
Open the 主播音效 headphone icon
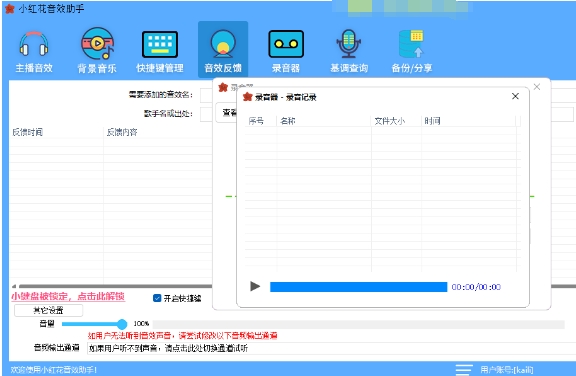(34, 44)
